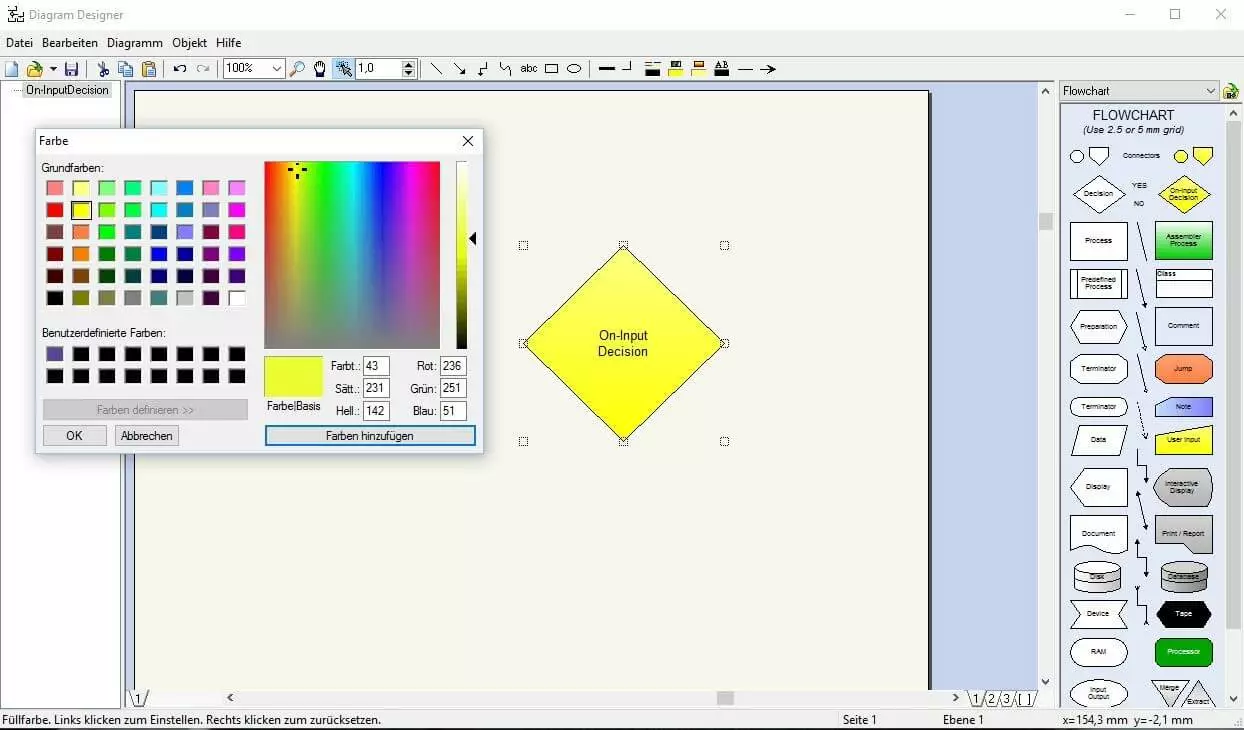Screen dimensions: 1244x730
Task: Close the Farbe dialog with the X
Action: pyautogui.click(x=468, y=141)
